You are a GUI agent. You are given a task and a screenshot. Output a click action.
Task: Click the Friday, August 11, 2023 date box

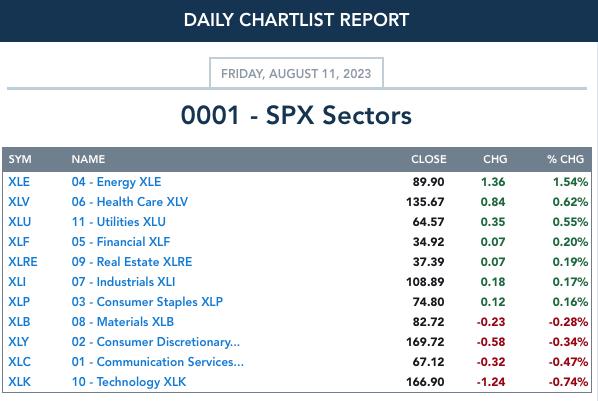[x=296, y=73]
